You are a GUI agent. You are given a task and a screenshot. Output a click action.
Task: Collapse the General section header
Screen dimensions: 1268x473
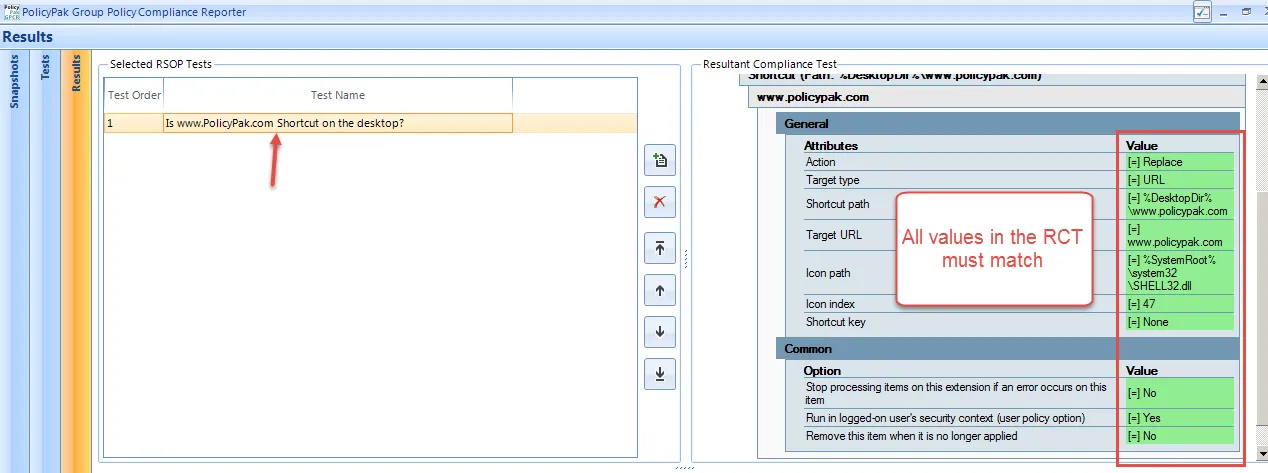click(x=1008, y=124)
